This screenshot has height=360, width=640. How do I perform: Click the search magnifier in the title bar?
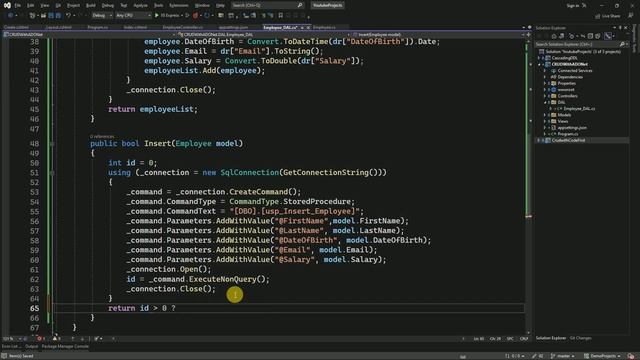[300, 5]
